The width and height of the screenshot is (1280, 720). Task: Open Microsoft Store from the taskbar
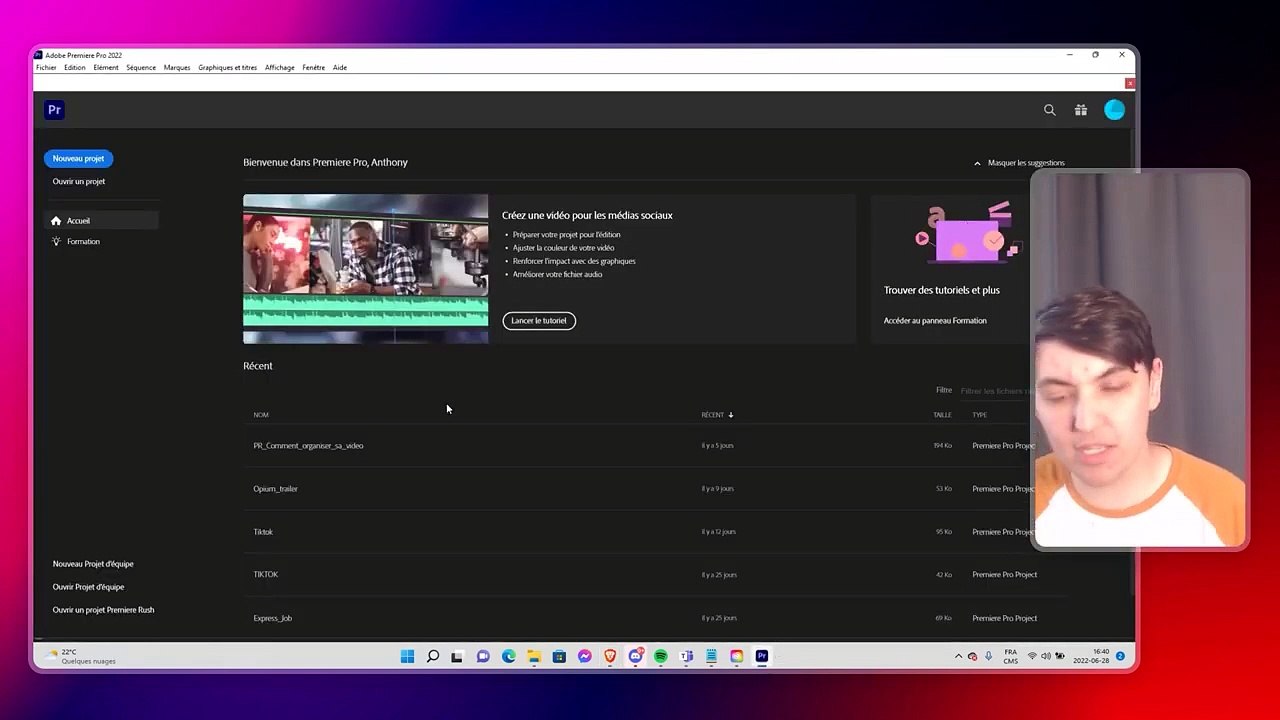coord(559,656)
